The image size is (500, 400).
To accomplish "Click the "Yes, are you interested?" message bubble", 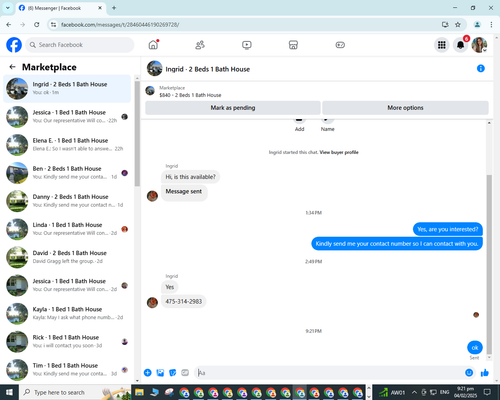I will pos(448,229).
